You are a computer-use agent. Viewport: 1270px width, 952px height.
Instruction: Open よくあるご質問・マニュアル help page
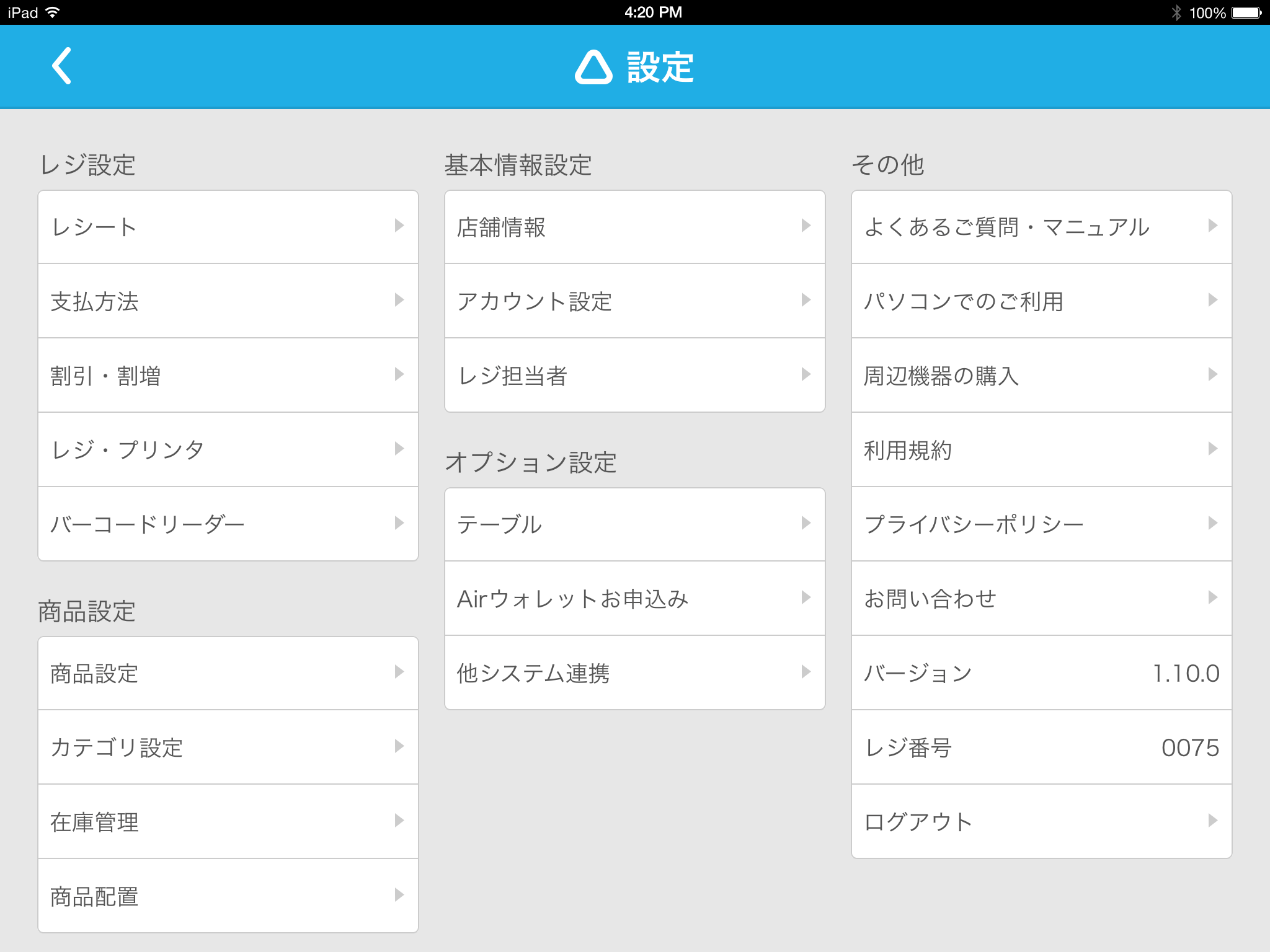[x=1041, y=227]
